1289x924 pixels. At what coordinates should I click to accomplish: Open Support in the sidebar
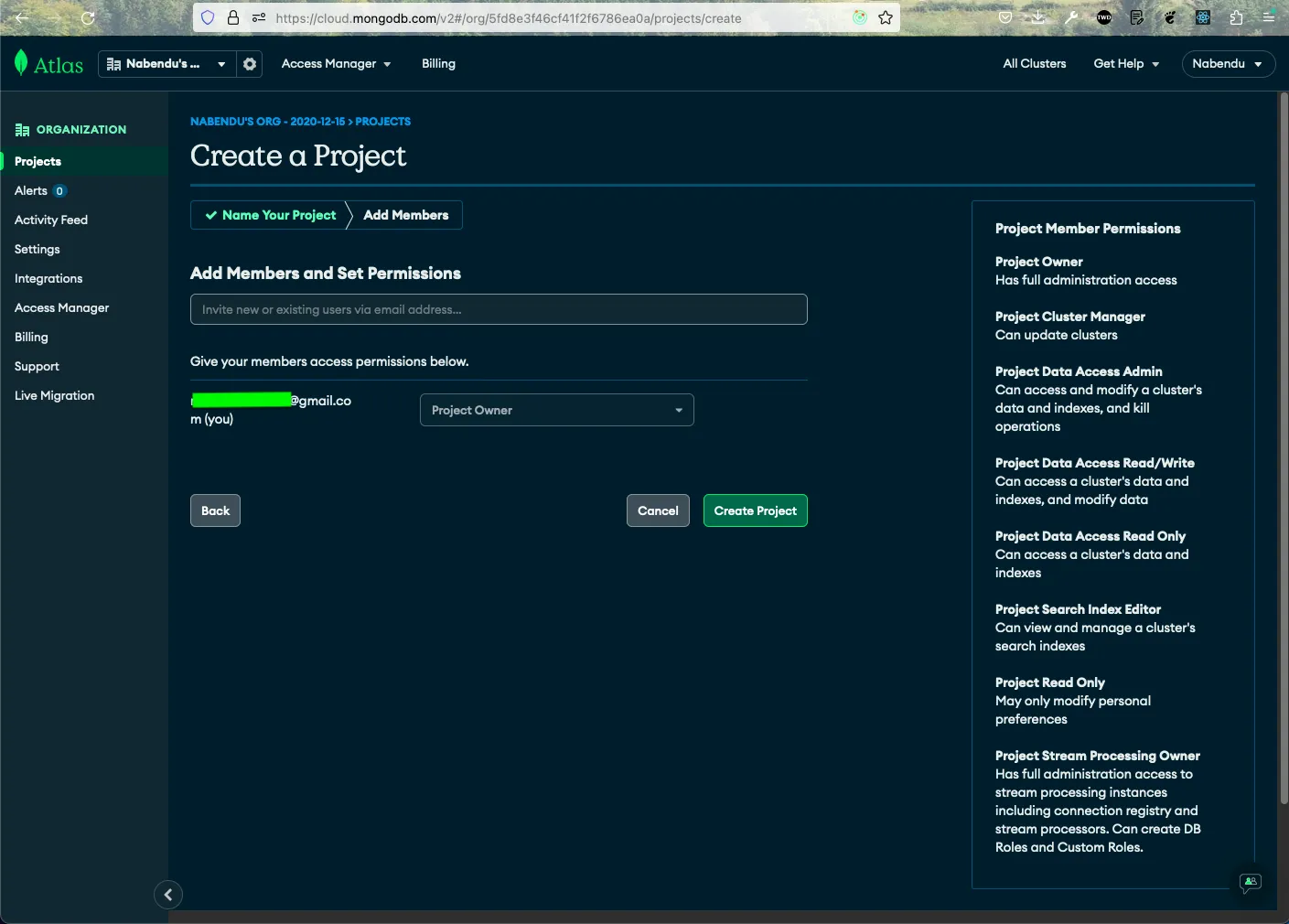point(37,367)
